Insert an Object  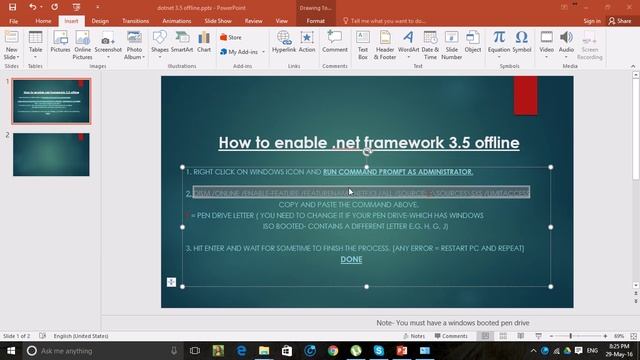(473, 42)
